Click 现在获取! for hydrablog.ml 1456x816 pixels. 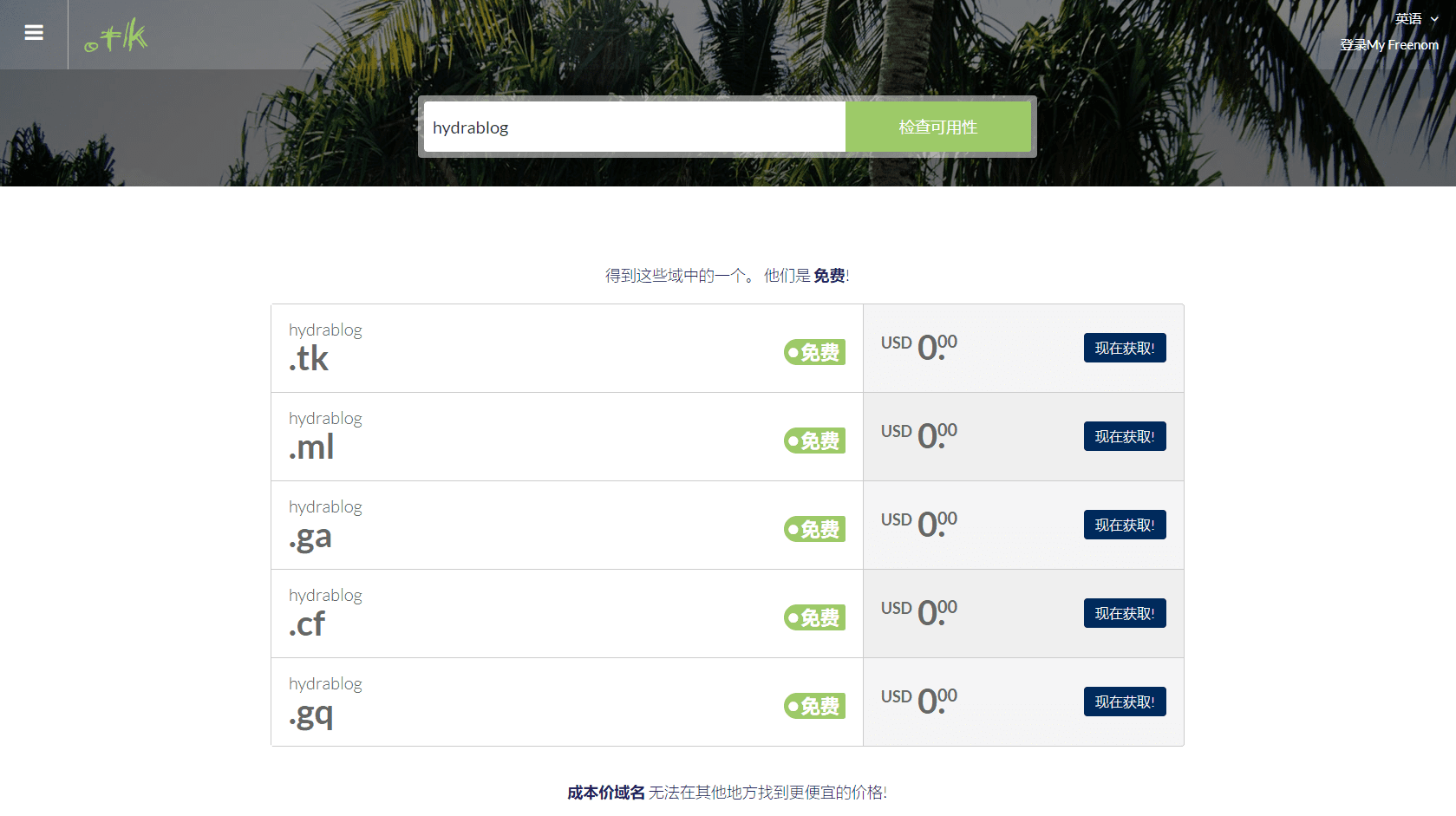tap(1124, 437)
